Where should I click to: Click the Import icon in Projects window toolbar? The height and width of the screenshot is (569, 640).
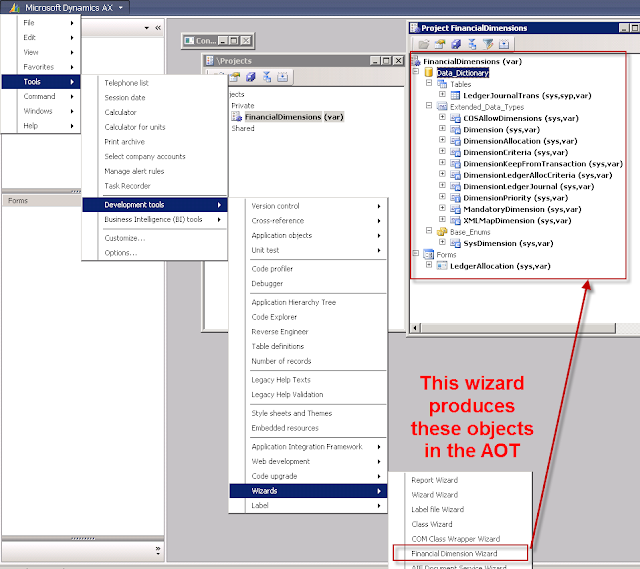point(282,77)
